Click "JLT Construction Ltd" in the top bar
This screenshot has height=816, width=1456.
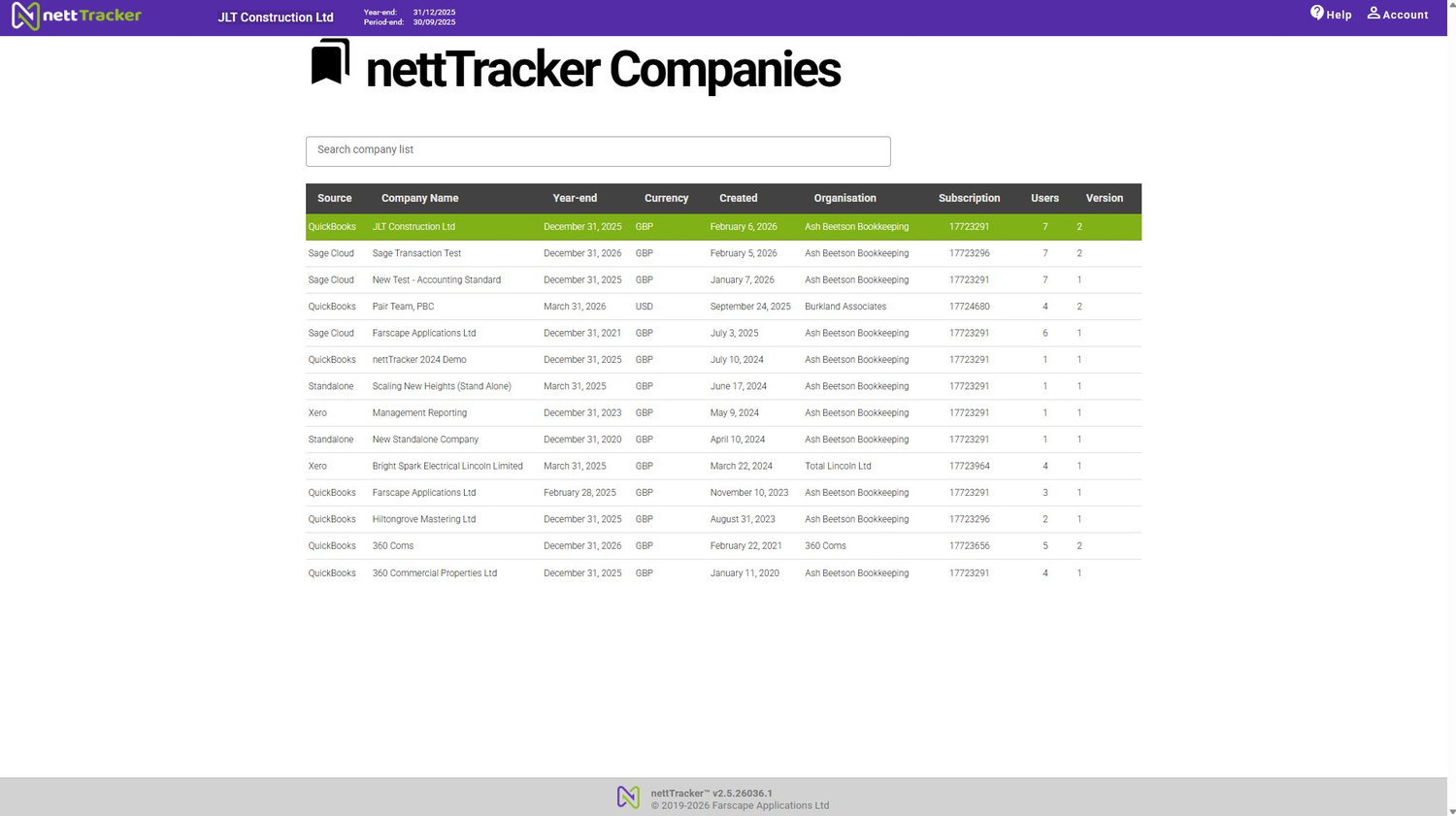pos(275,16)
